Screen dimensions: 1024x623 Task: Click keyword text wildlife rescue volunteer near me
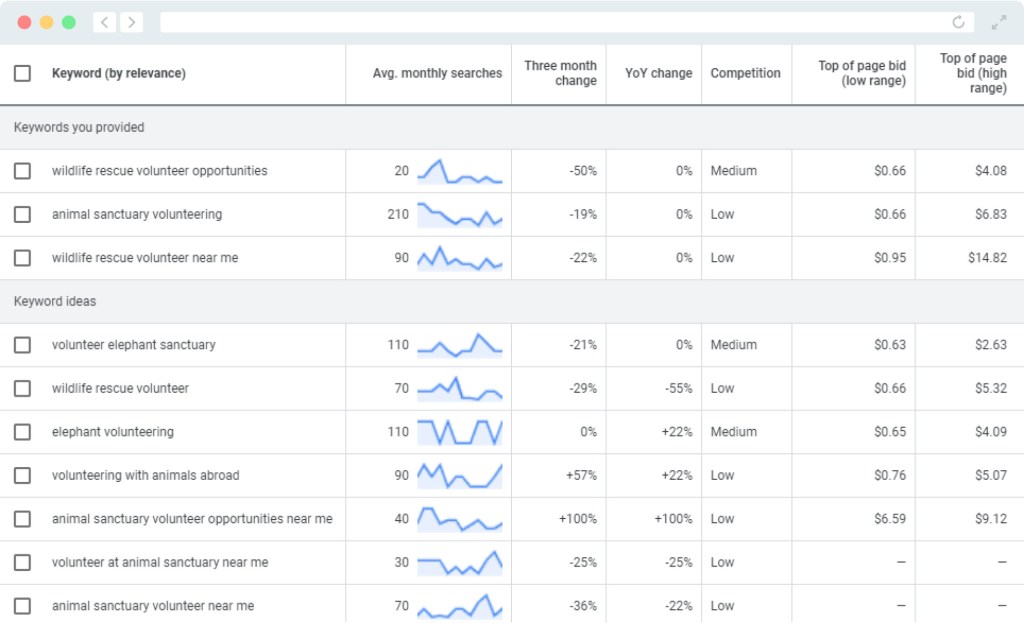145,258
